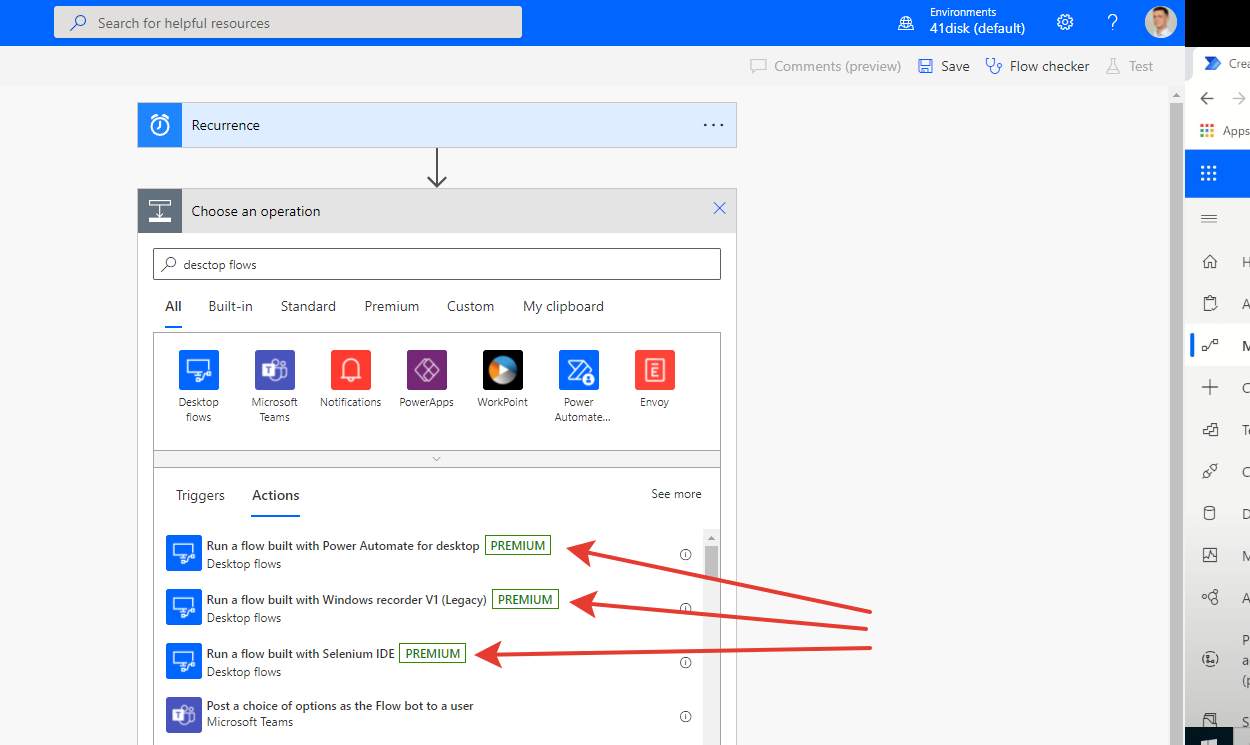Select the Microsoft Teams connector icon
This screenshot has height=745, width=1250.
tap(274, 370)
